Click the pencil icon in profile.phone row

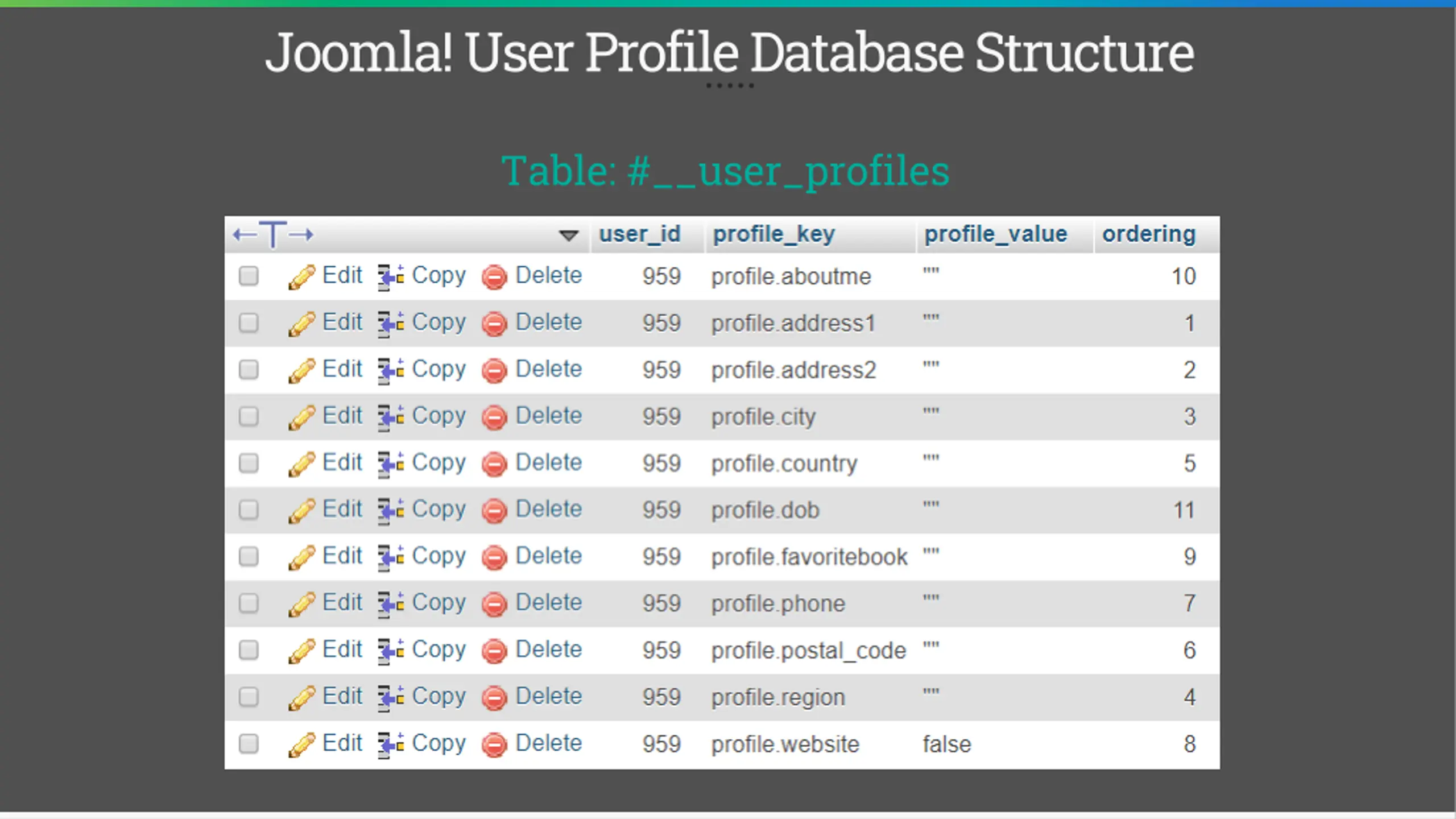point(301,604)
